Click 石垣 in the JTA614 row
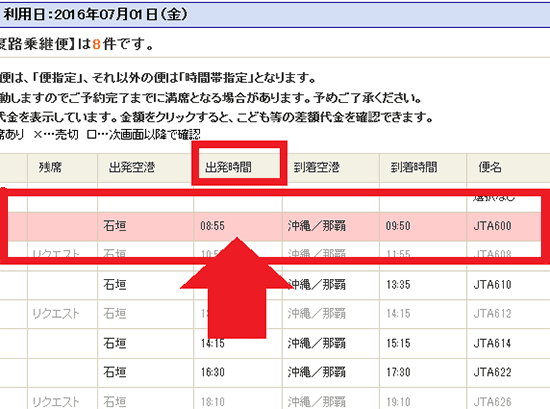Screen dimensions: 550x409 click(x=115, y=343)
